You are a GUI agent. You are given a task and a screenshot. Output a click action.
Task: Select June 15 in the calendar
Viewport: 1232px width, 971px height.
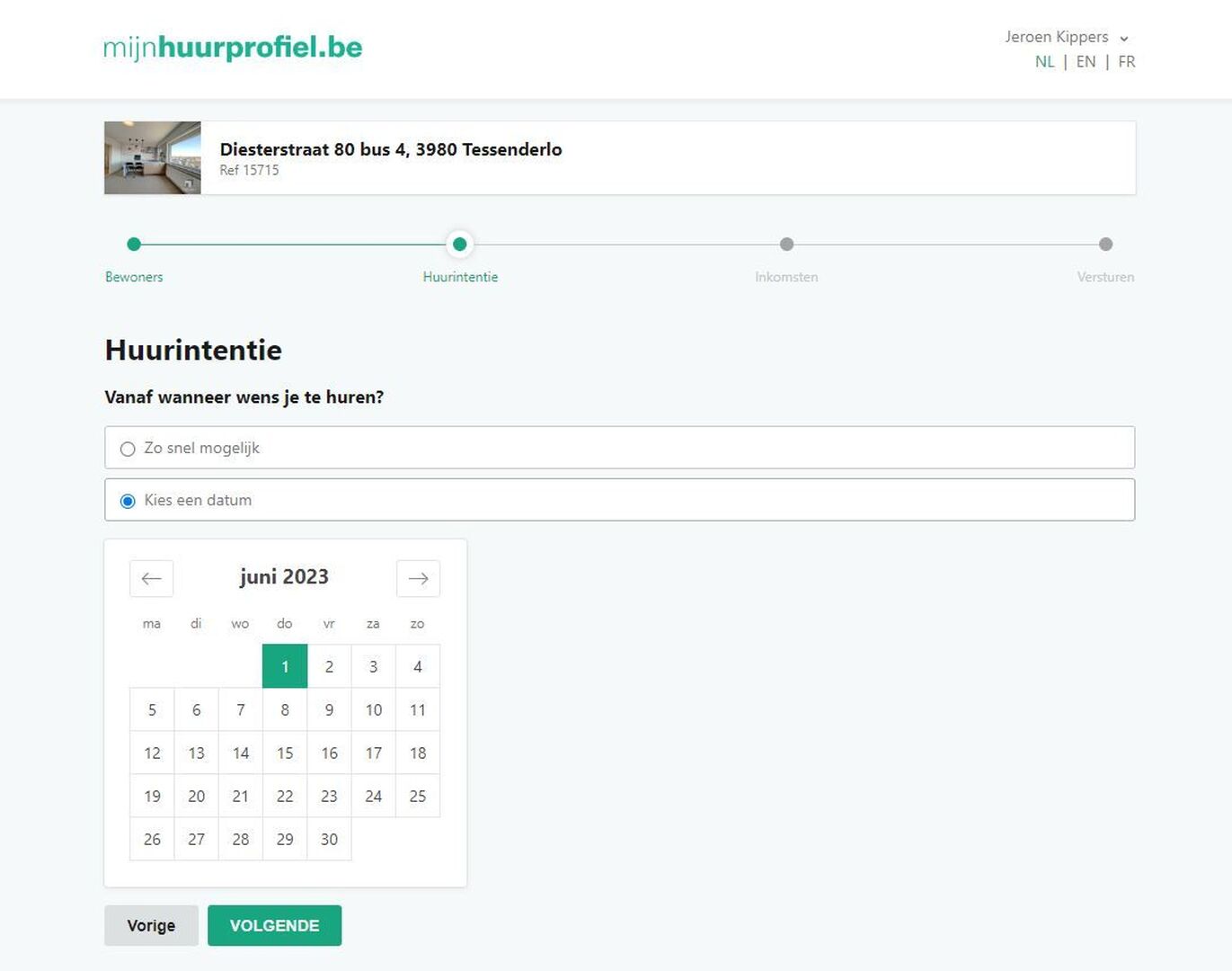[x=285, y=753]
